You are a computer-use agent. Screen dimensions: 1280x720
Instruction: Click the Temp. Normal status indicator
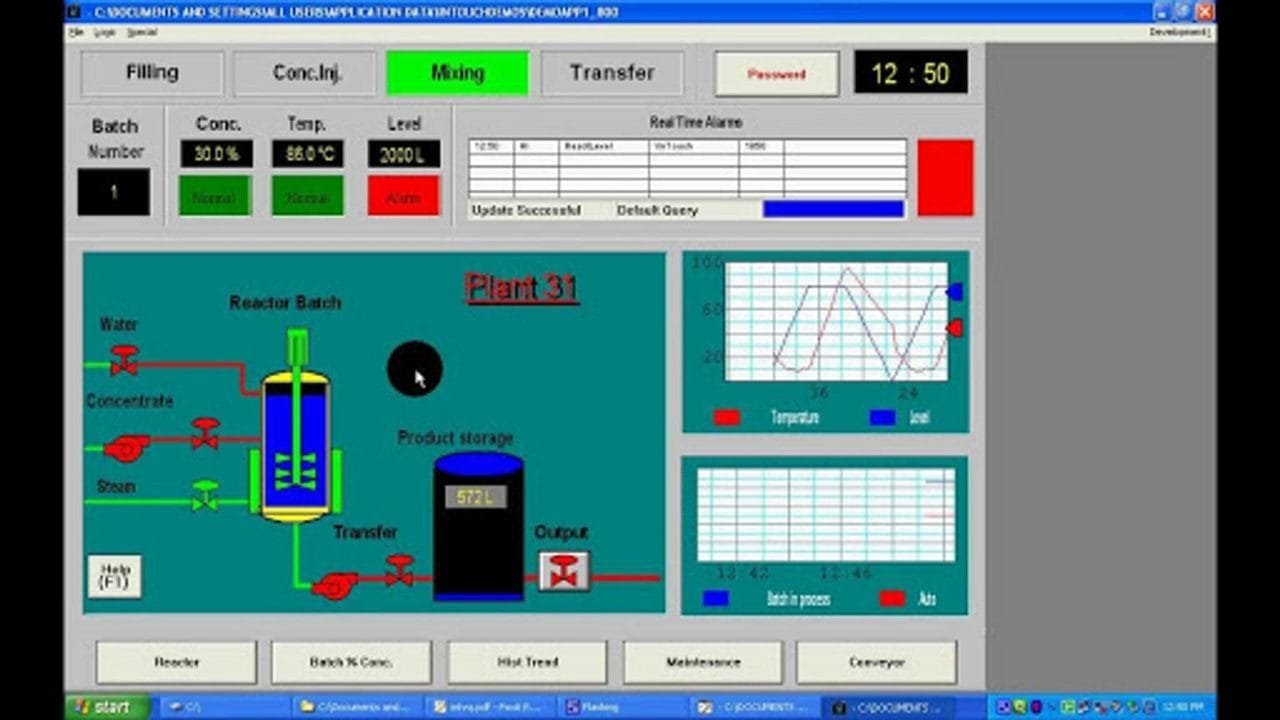click(x=307, y=196)
